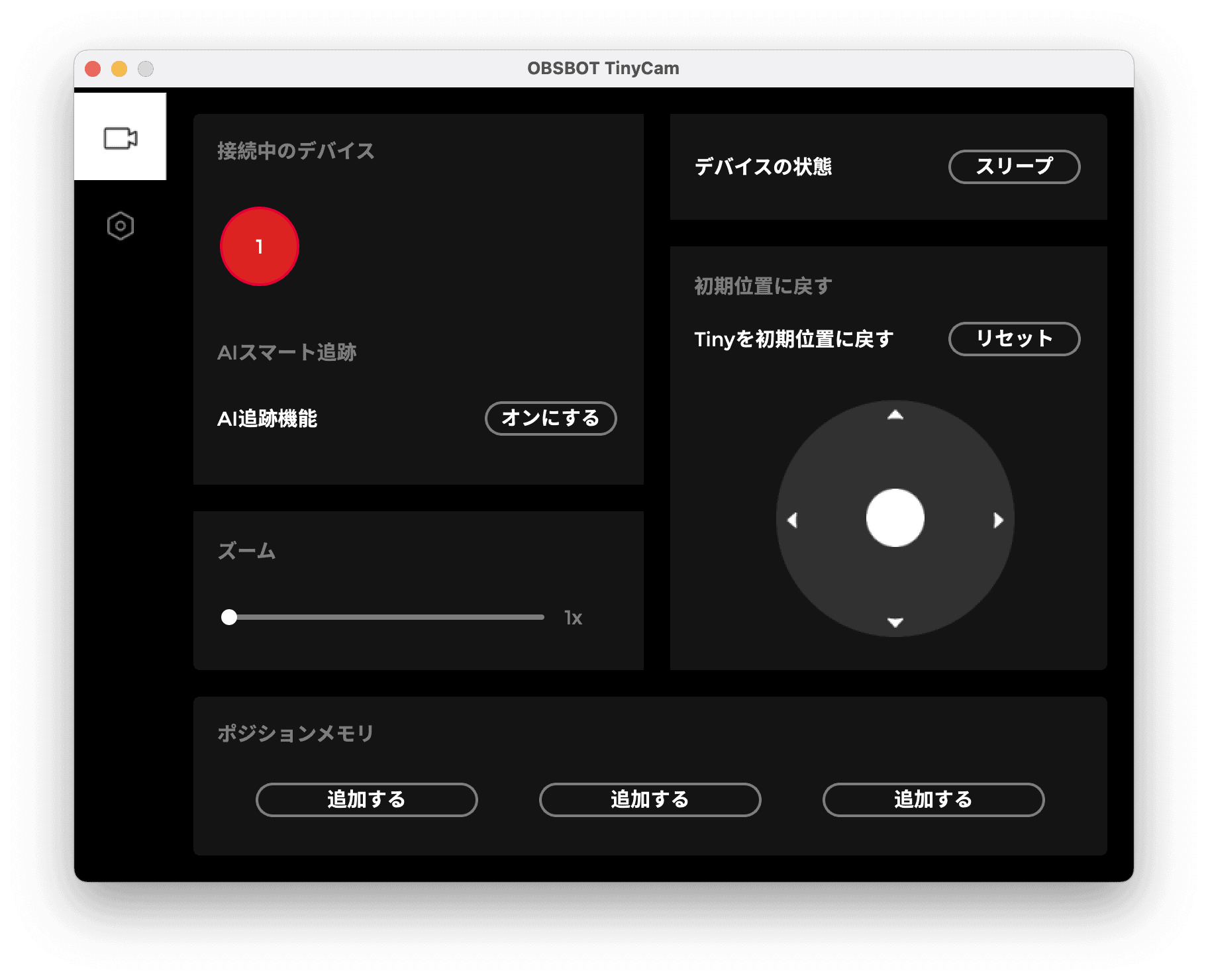Image resolution: width=1208 pixels, height=980 pixels.
Task: Select the camera device tab icon
Action: click(121, 137)
